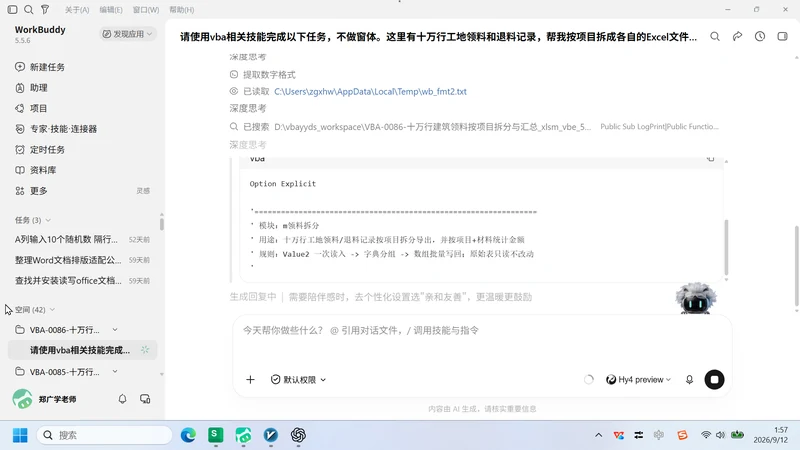Image resolution: width=800 pixels, height=450 pixels.
Task: Click the Windows taskbar search box
Action: click(x=105, y=435)
